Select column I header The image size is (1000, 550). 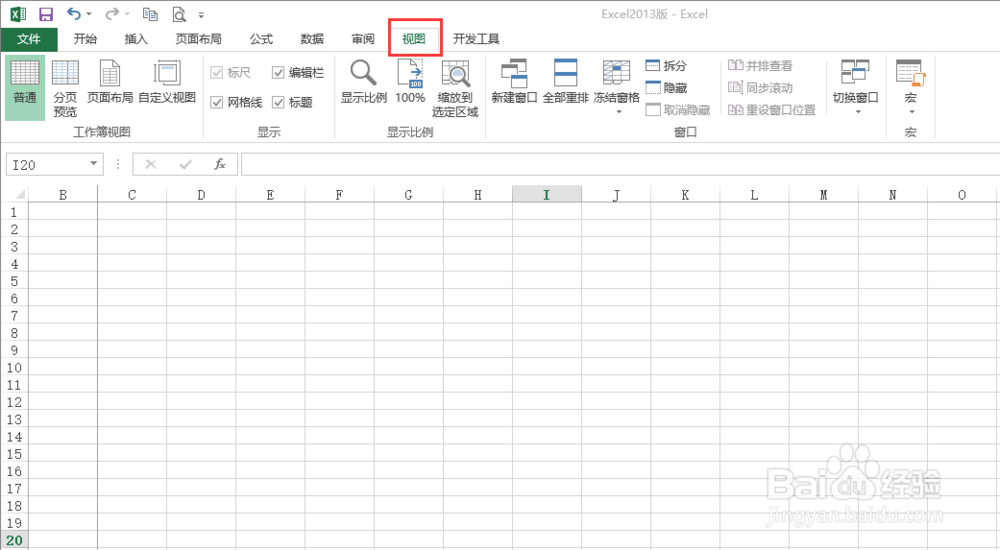[547, 195]
